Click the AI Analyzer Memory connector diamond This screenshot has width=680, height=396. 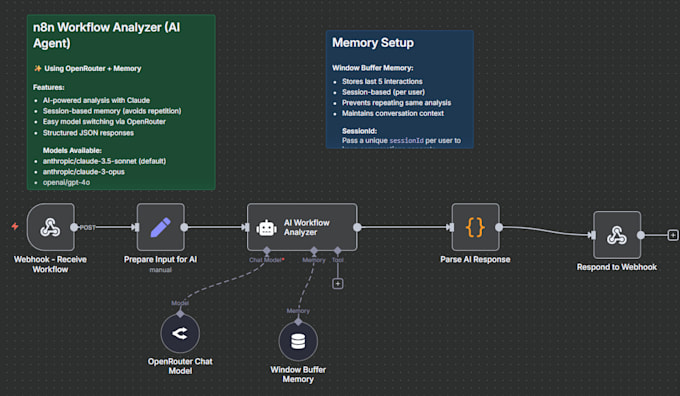(314, 251)
